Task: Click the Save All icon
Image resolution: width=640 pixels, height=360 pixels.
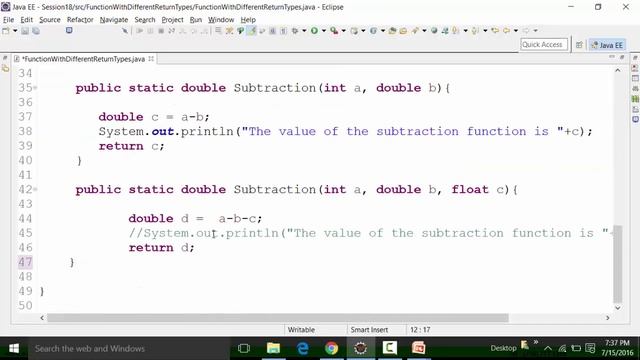Action: click(x=36, y=31)
